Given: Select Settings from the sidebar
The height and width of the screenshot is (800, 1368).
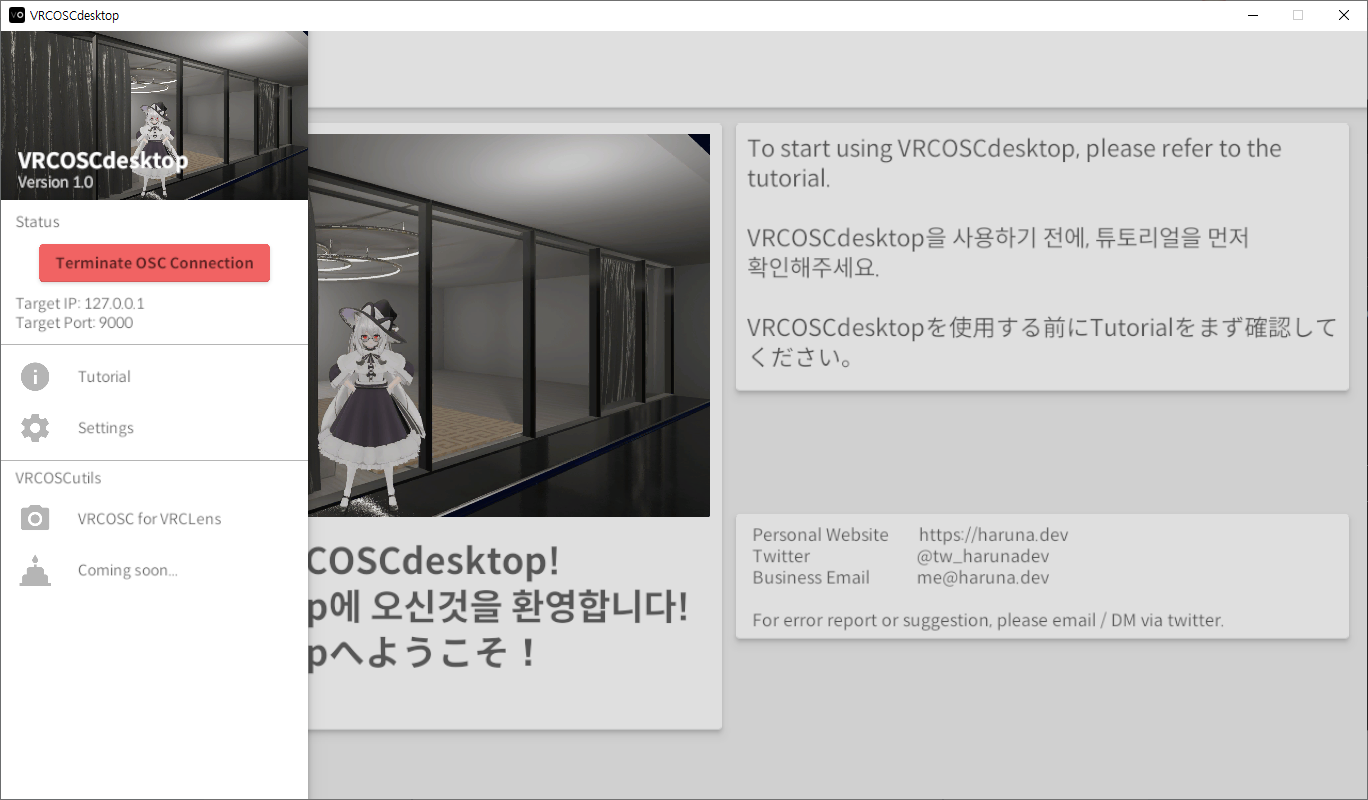Looking at the screenshot, I should point(105,427).
